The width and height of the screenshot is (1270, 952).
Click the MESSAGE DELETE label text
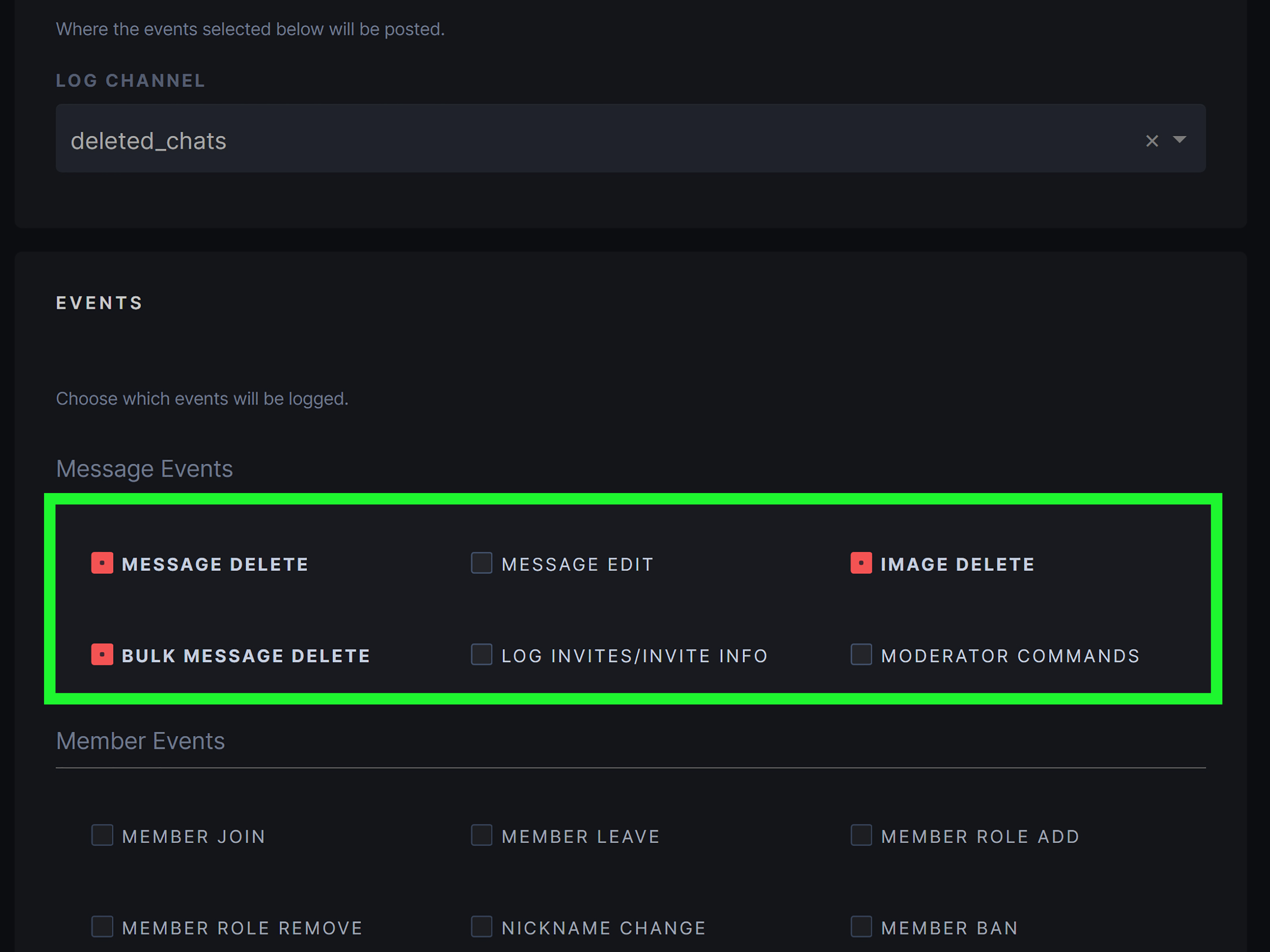(214, 563)
